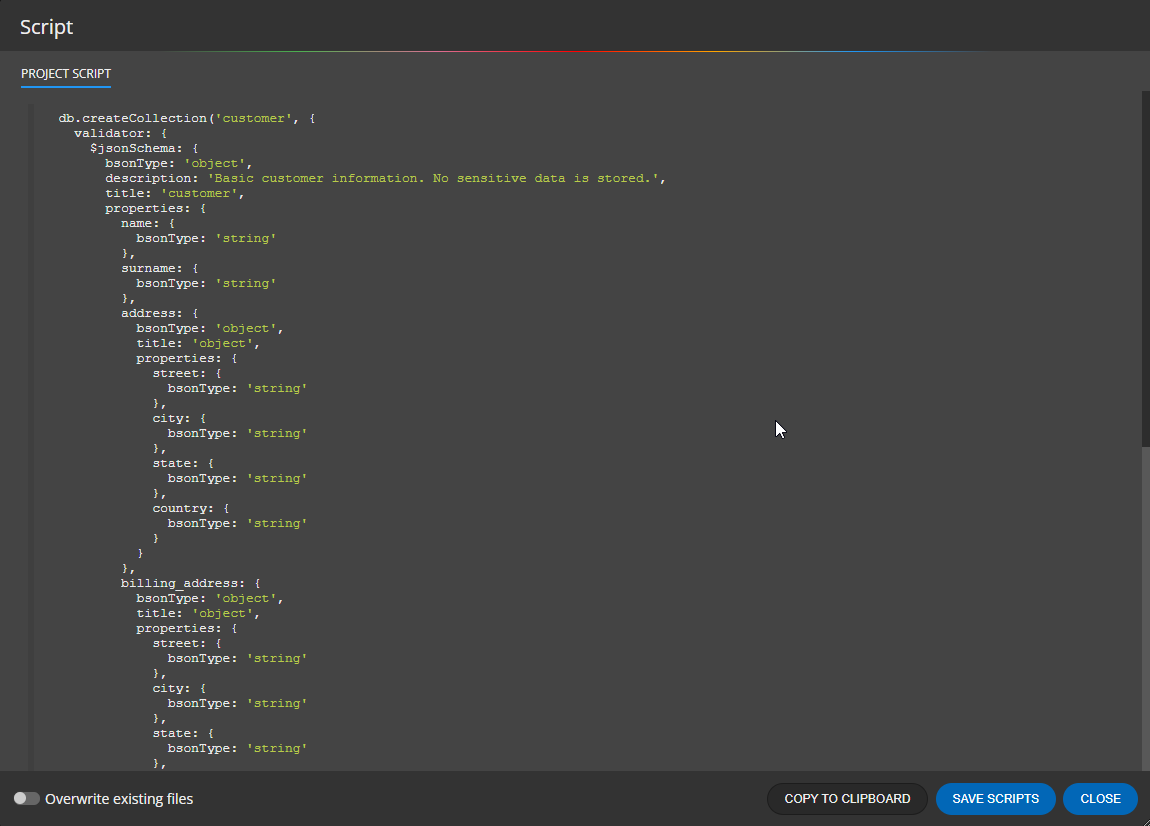Click the 'customer' string in createCollection call
1150x826 pixels.
click(x=256, y=118)
